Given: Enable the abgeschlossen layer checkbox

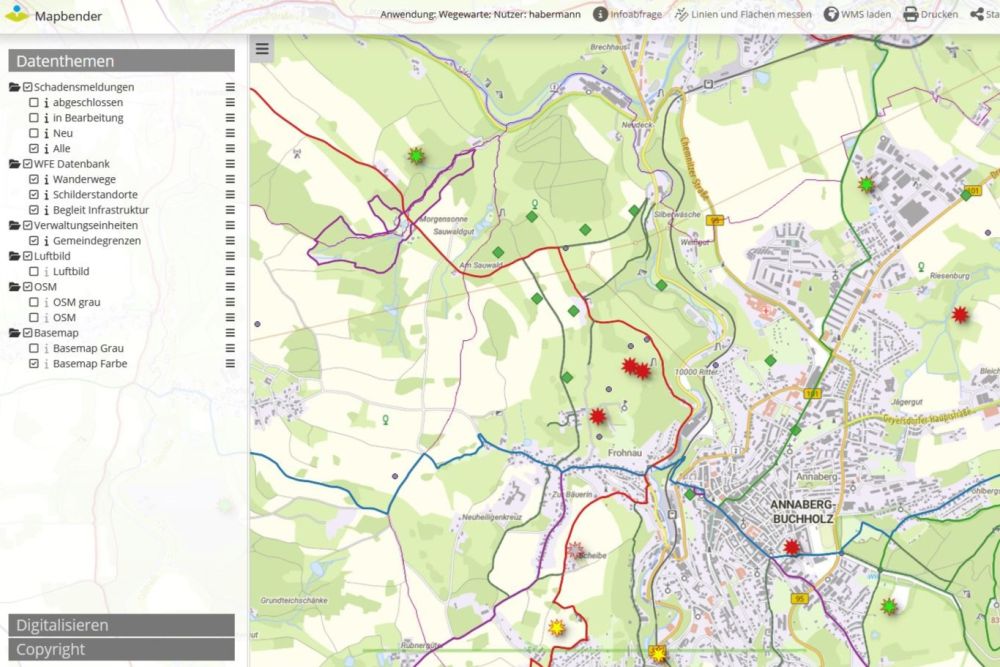Looking at the screenshot, I should pyautogui.click(x=34, y=102).
